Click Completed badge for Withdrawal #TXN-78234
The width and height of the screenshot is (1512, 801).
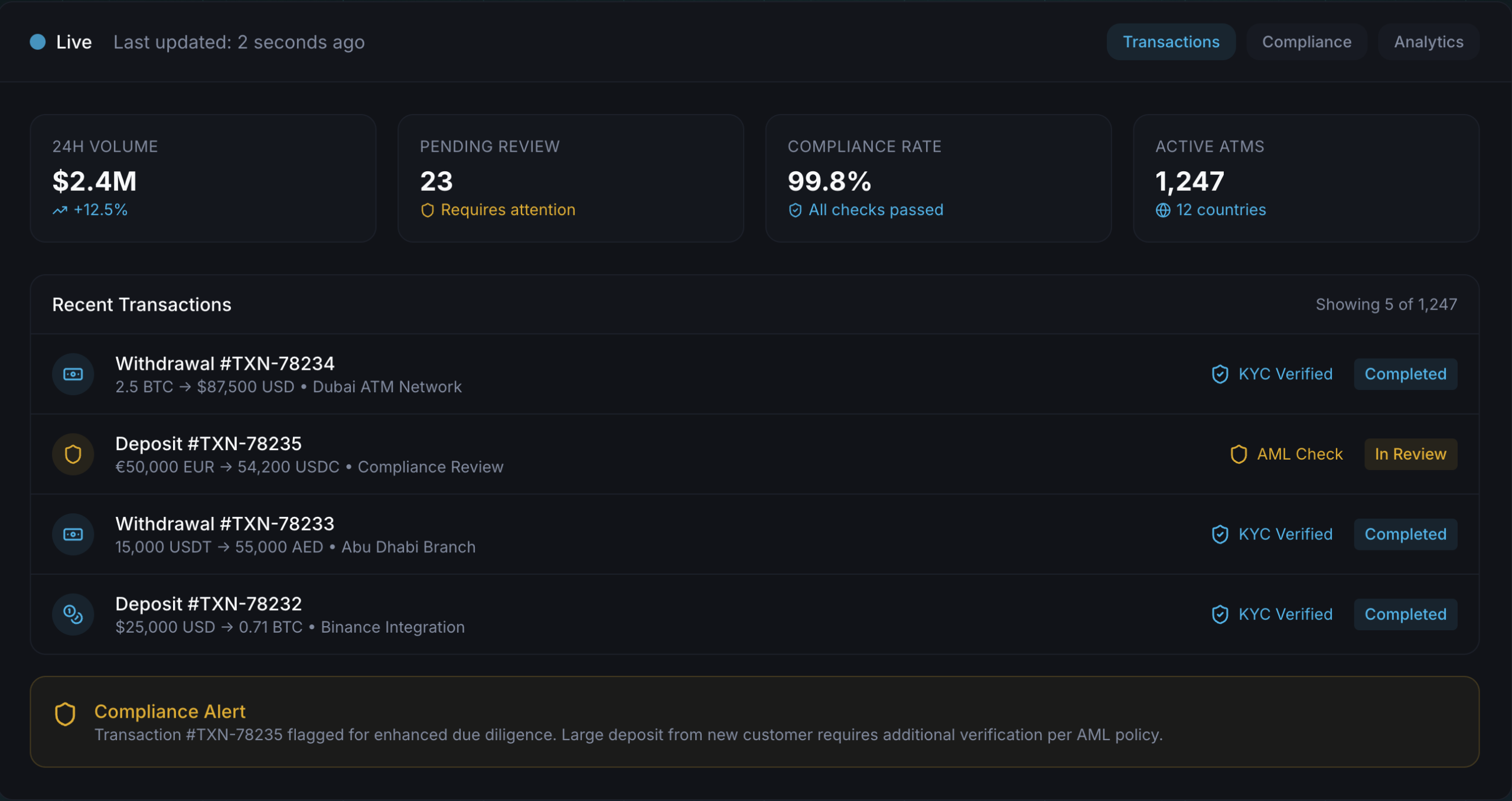tap(1405, 374)
